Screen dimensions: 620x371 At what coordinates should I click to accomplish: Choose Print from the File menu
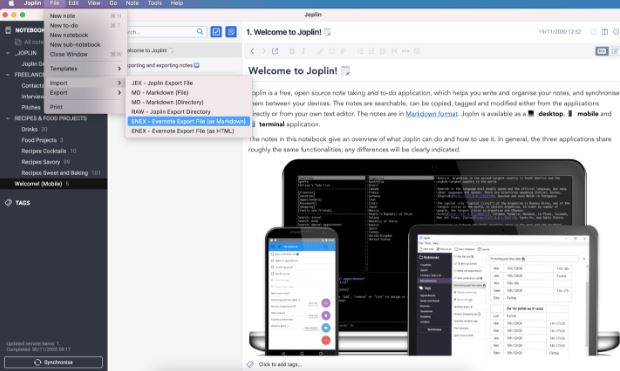(85, 107)
